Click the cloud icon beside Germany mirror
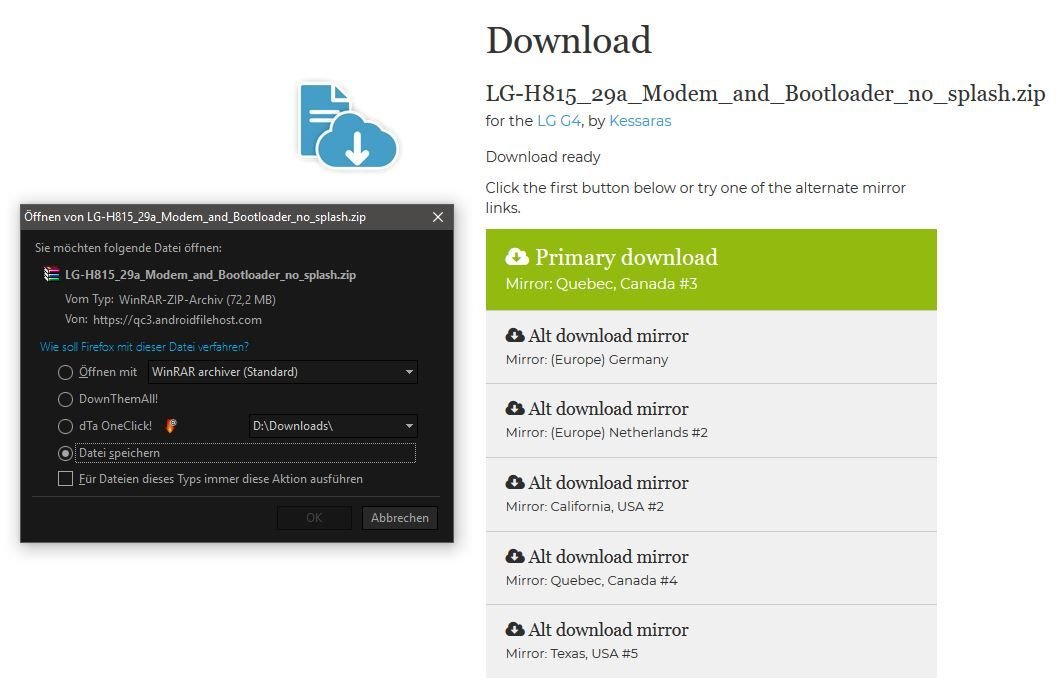 [515, 335]
